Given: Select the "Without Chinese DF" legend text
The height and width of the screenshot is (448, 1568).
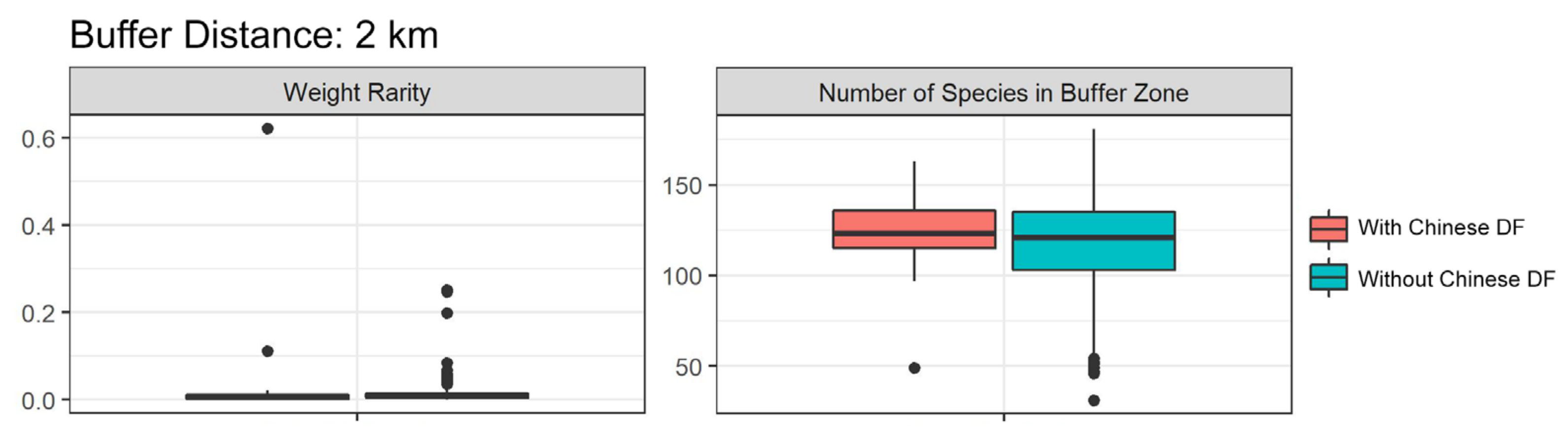Looking at the screenshot, I should point(1456,279).
